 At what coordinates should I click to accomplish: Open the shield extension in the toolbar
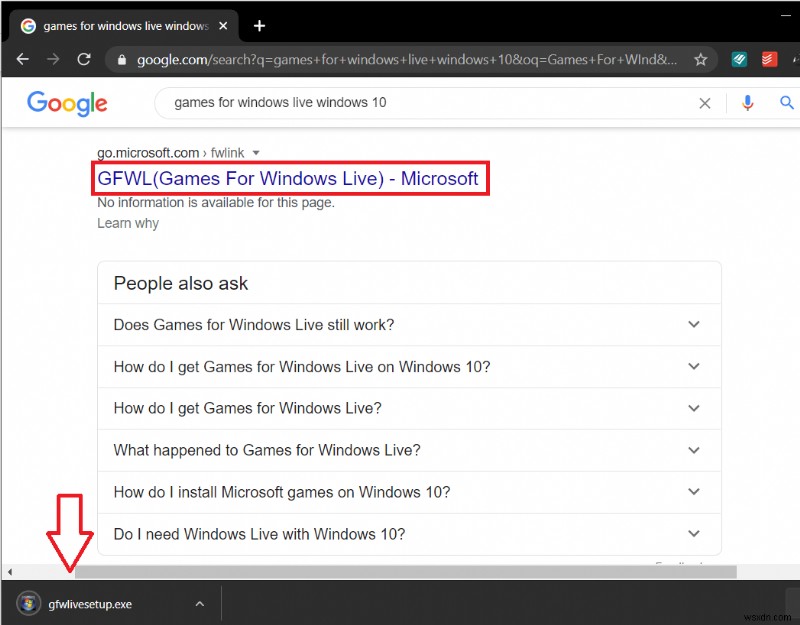739,59
